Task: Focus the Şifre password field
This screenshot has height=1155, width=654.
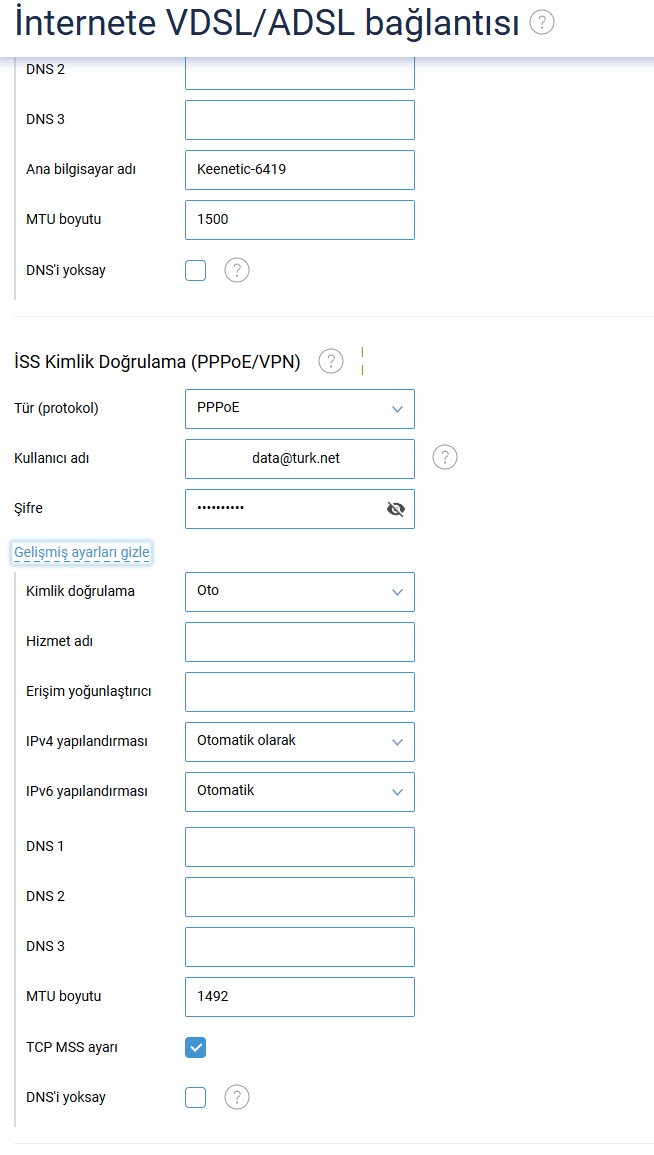Action: click(x=300, y=509)
